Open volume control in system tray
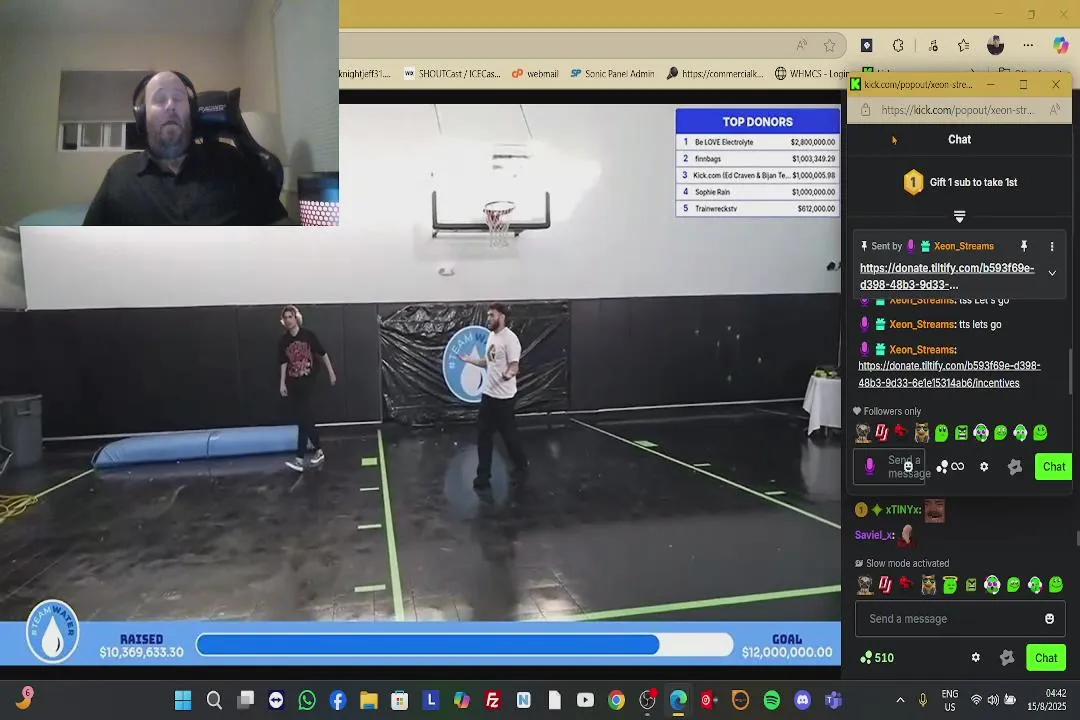The image size is (1080, 720). pyautogui.click(x=993, y=700)
